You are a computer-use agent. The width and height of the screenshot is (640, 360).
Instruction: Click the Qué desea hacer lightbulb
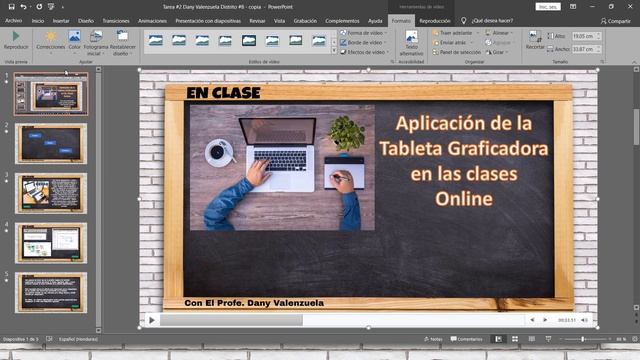[463, 20]
